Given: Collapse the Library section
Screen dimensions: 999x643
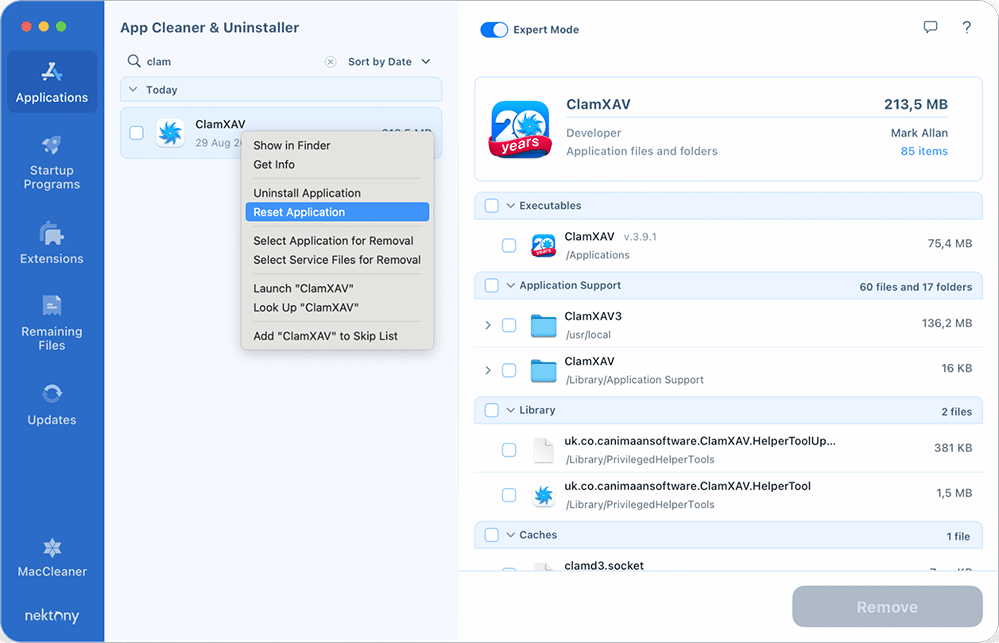Looking at the screenshot, I should (510, 410).
